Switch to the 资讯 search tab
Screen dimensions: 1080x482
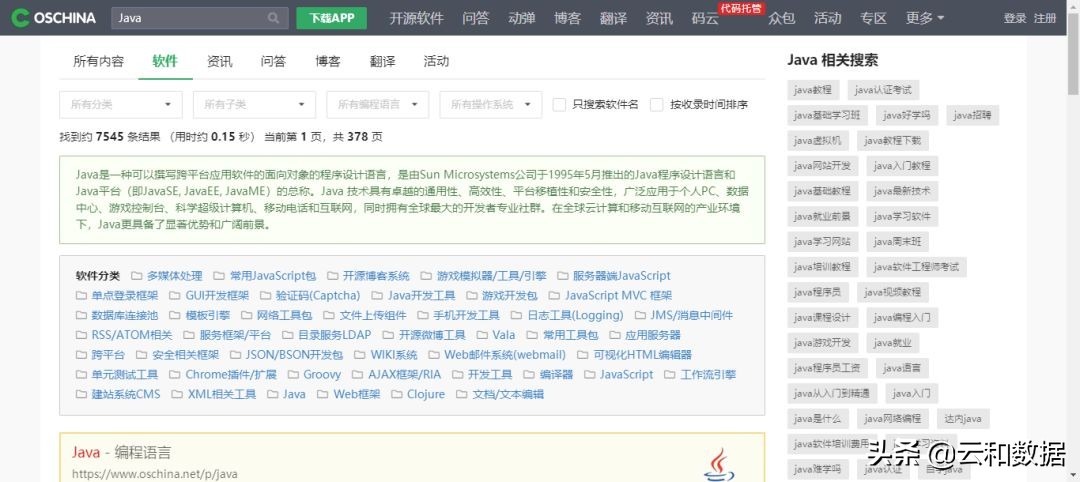point(220,61)
